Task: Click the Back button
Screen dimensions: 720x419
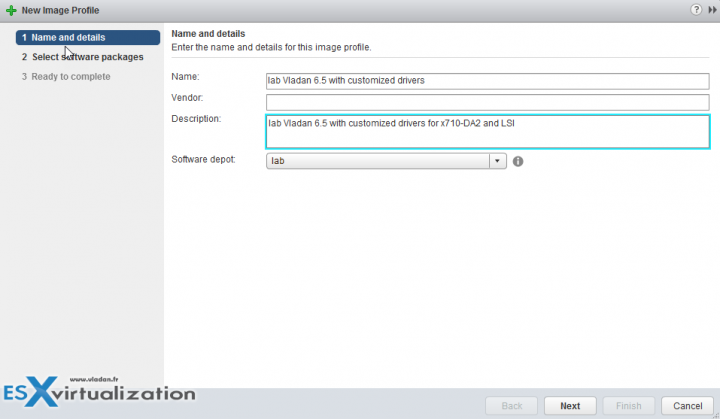Action: (x=512, y=406)
